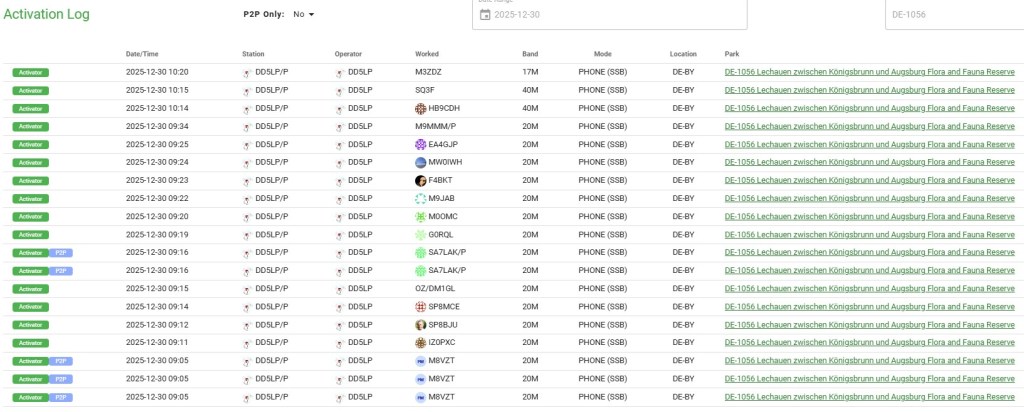Viewport: 1024px width, 412px height.
Task: Click the M9JAB avatar icon
Action: tap(421, 198)
